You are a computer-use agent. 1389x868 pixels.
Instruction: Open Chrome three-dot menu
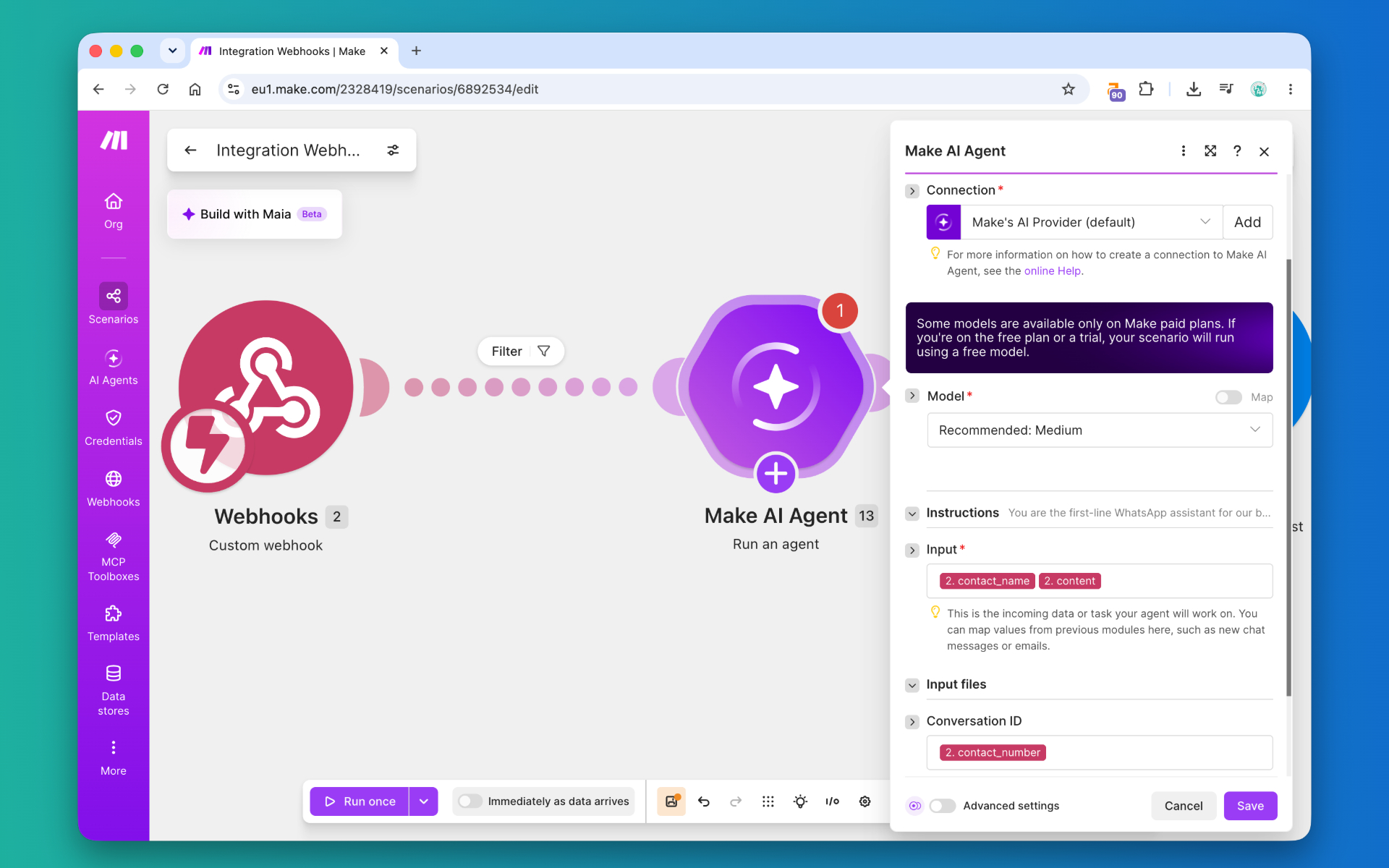pos(1291,89)
